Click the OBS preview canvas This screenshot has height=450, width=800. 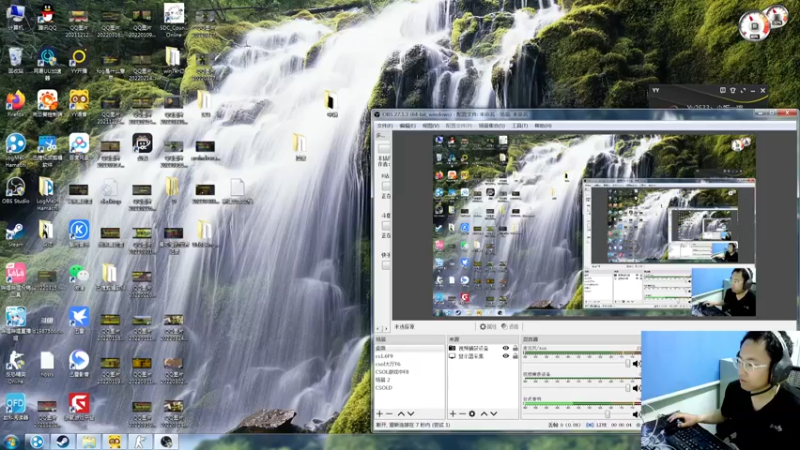coord(594,226)
